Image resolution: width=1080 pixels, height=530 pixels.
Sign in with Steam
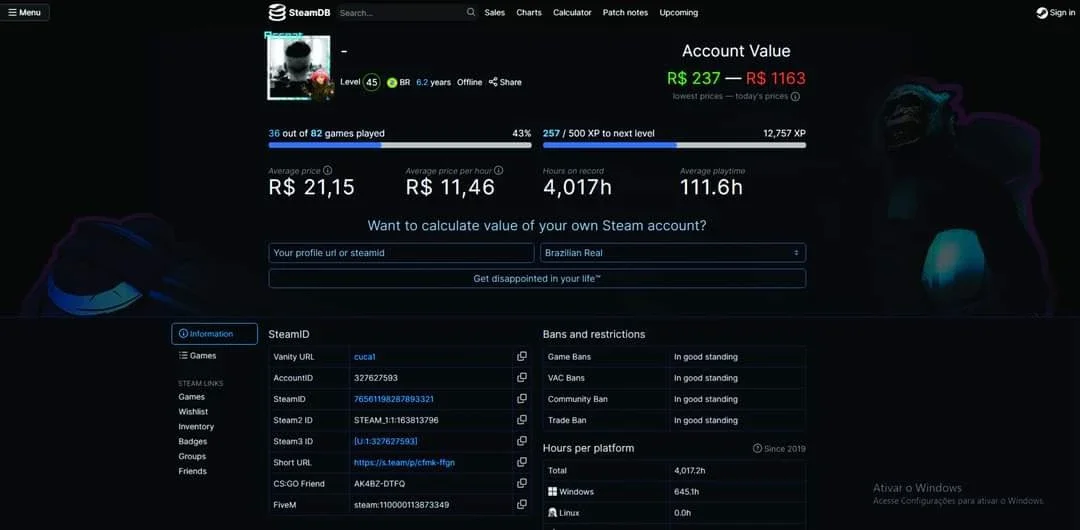1055,12
